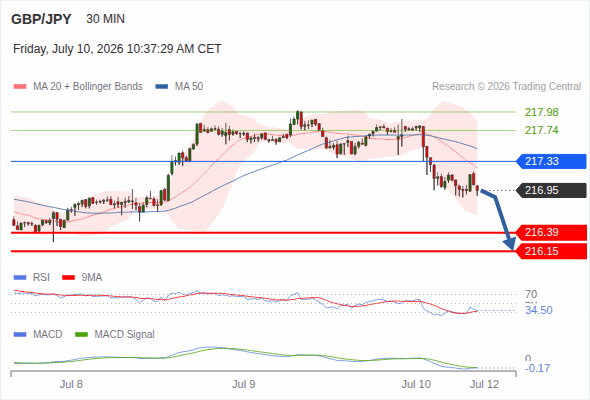This screenshot has width=590, height=400.
Task: Click the GBP/JPY pair title
Action: pos(41,19)
